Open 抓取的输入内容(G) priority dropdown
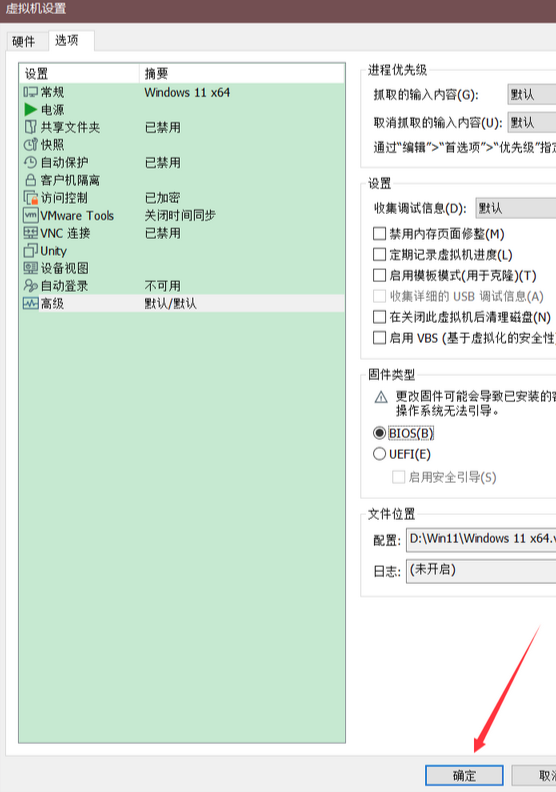556x792 pixels. (x=531, y=94)
